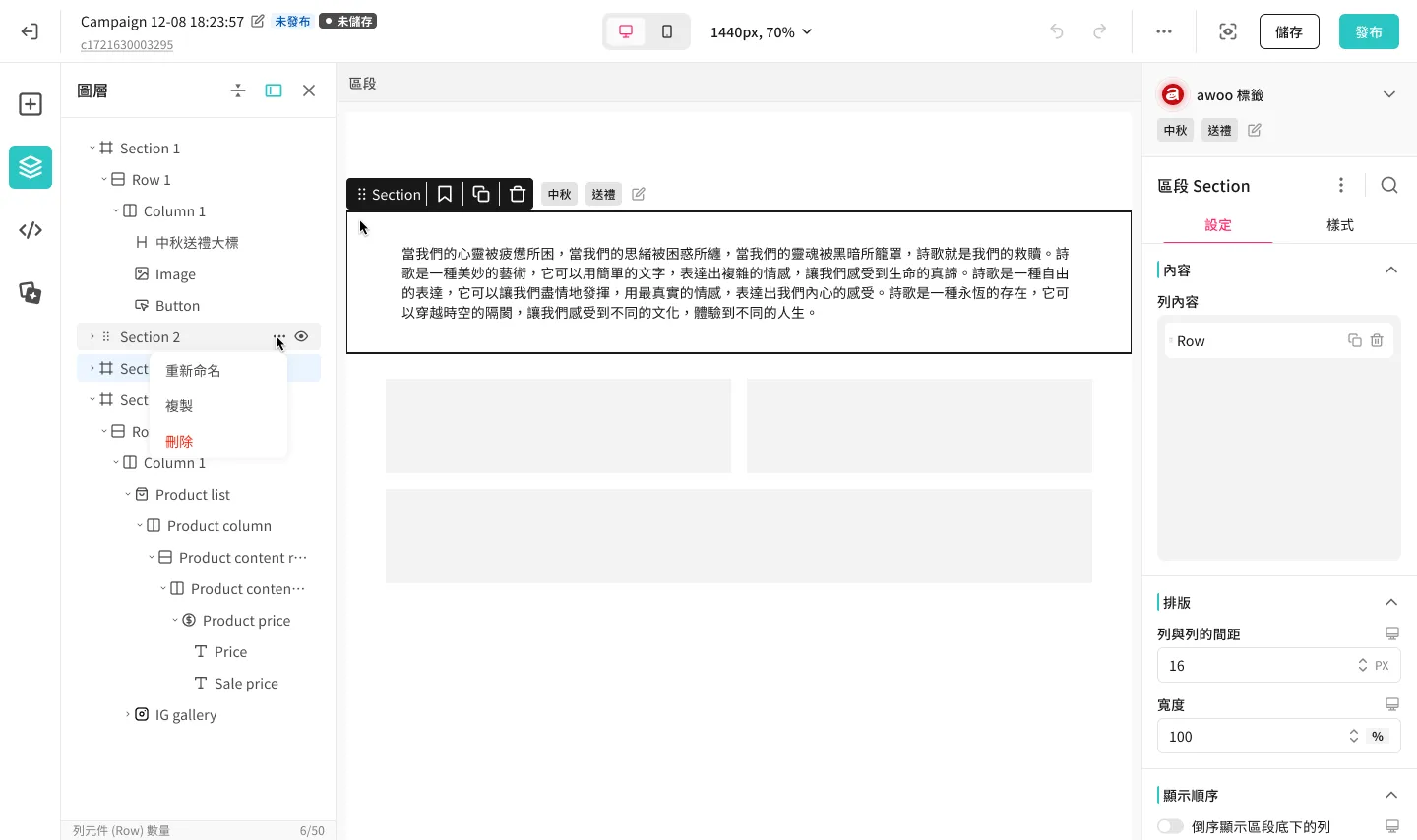Image resolution: width=1417 pixels, height=840 pixels.
Task: Close the 圖層 panel
Action: (309, 90)
